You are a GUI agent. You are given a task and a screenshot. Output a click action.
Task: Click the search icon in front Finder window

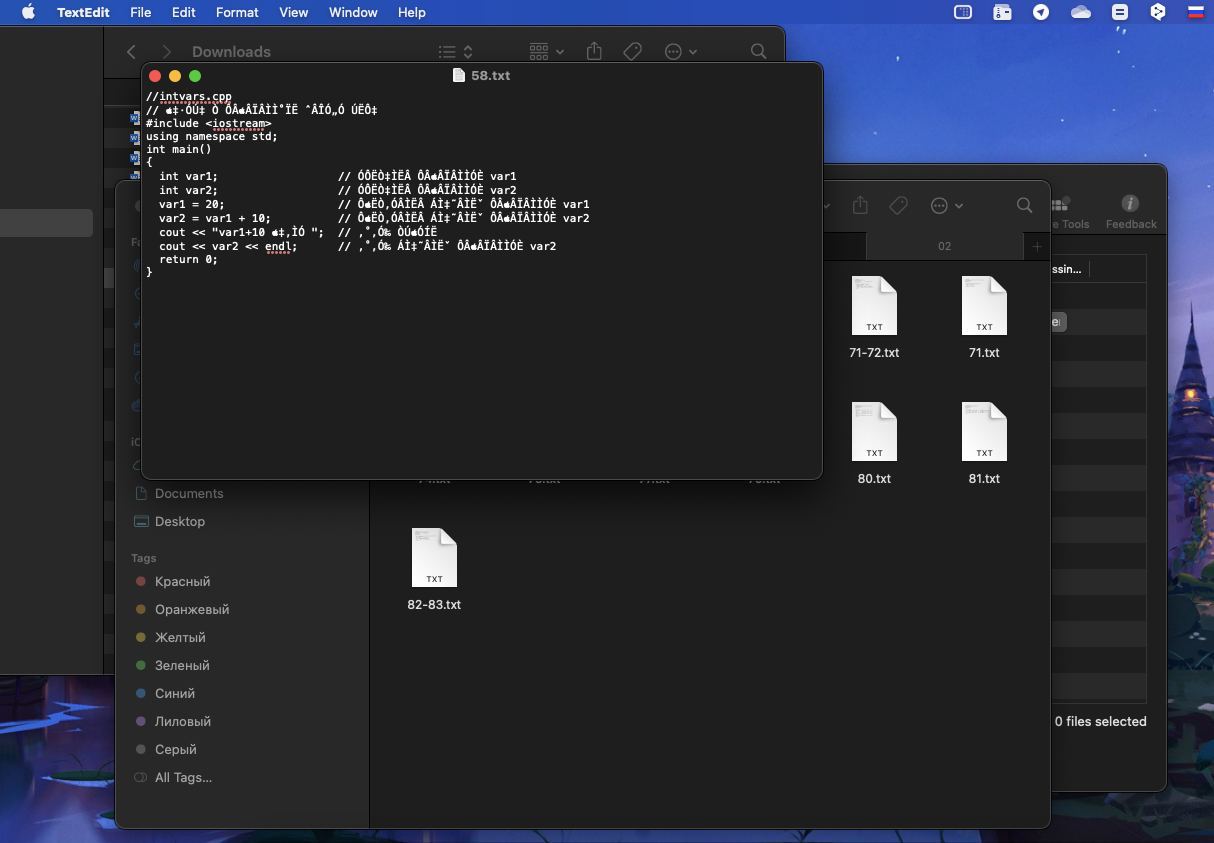coord(1024,205)
